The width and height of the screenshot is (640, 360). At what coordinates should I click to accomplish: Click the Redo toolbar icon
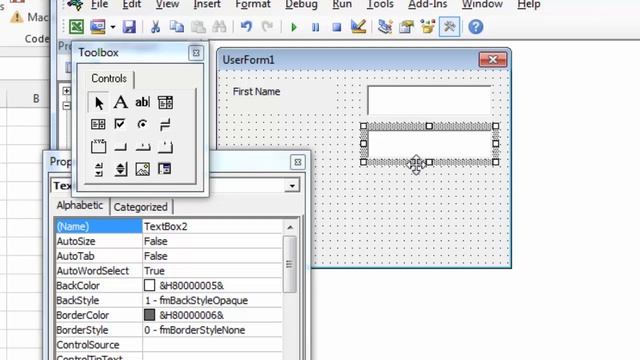click(267, 27)
